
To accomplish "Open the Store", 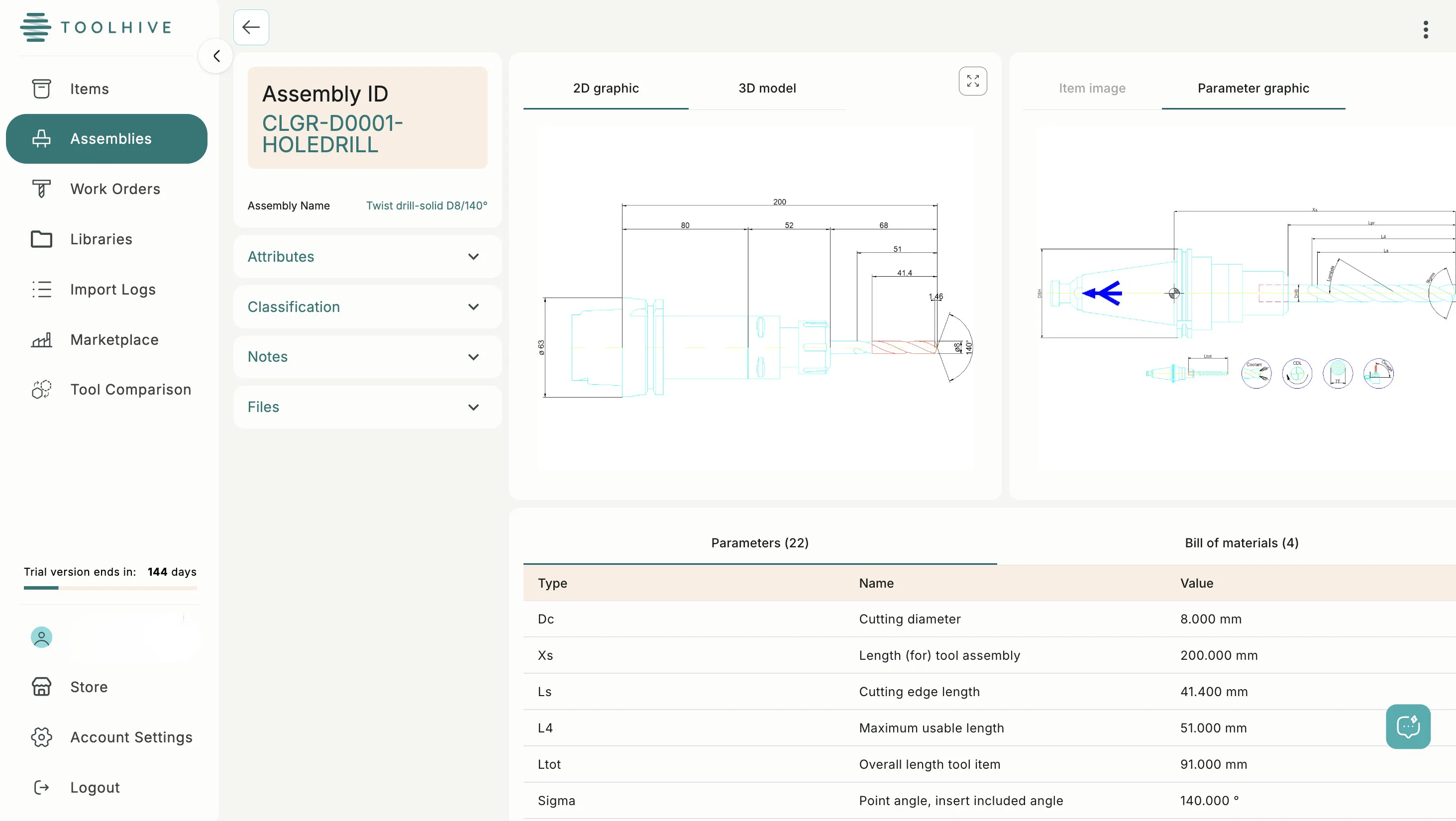I will tap(106, 687).
